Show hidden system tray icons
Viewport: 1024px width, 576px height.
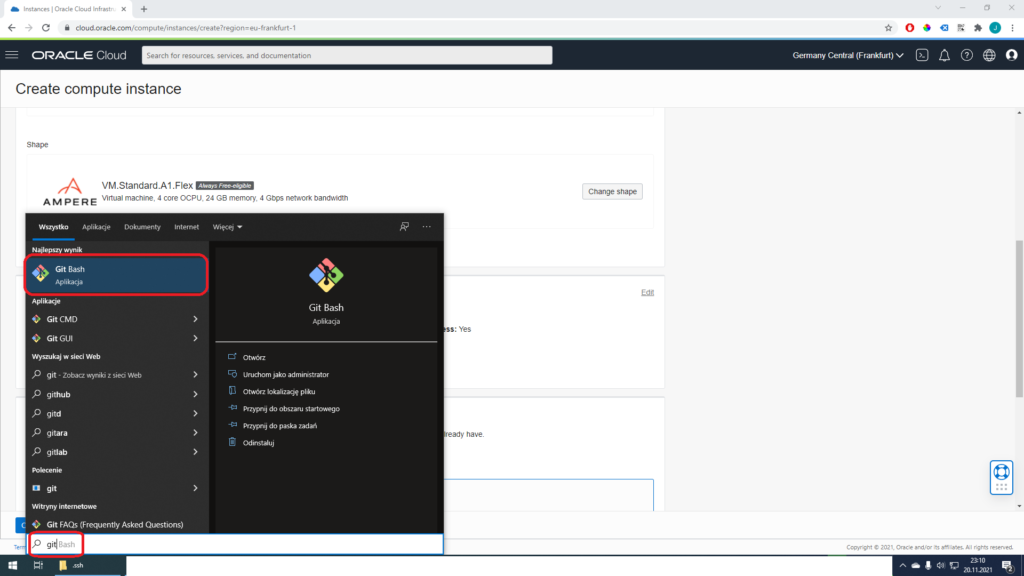[903, 566]
